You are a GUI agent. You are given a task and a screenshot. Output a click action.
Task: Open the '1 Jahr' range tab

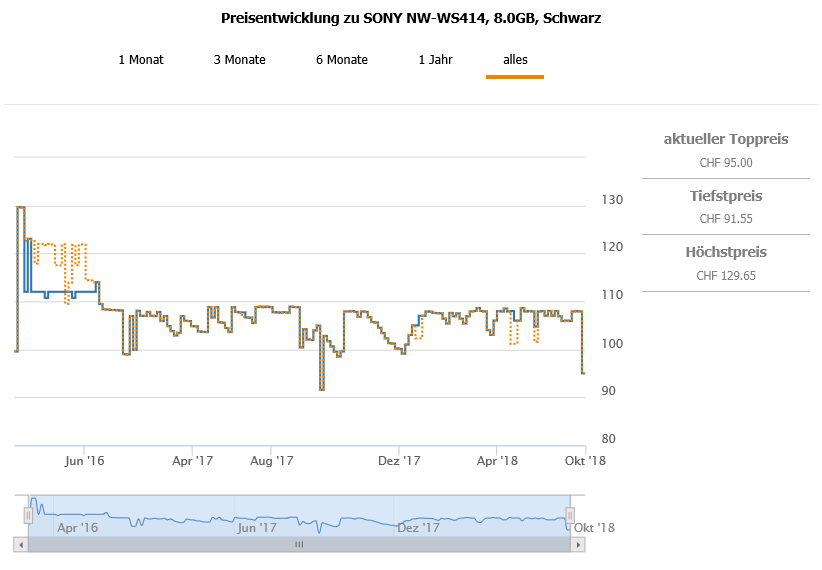(x=435, y=60)
